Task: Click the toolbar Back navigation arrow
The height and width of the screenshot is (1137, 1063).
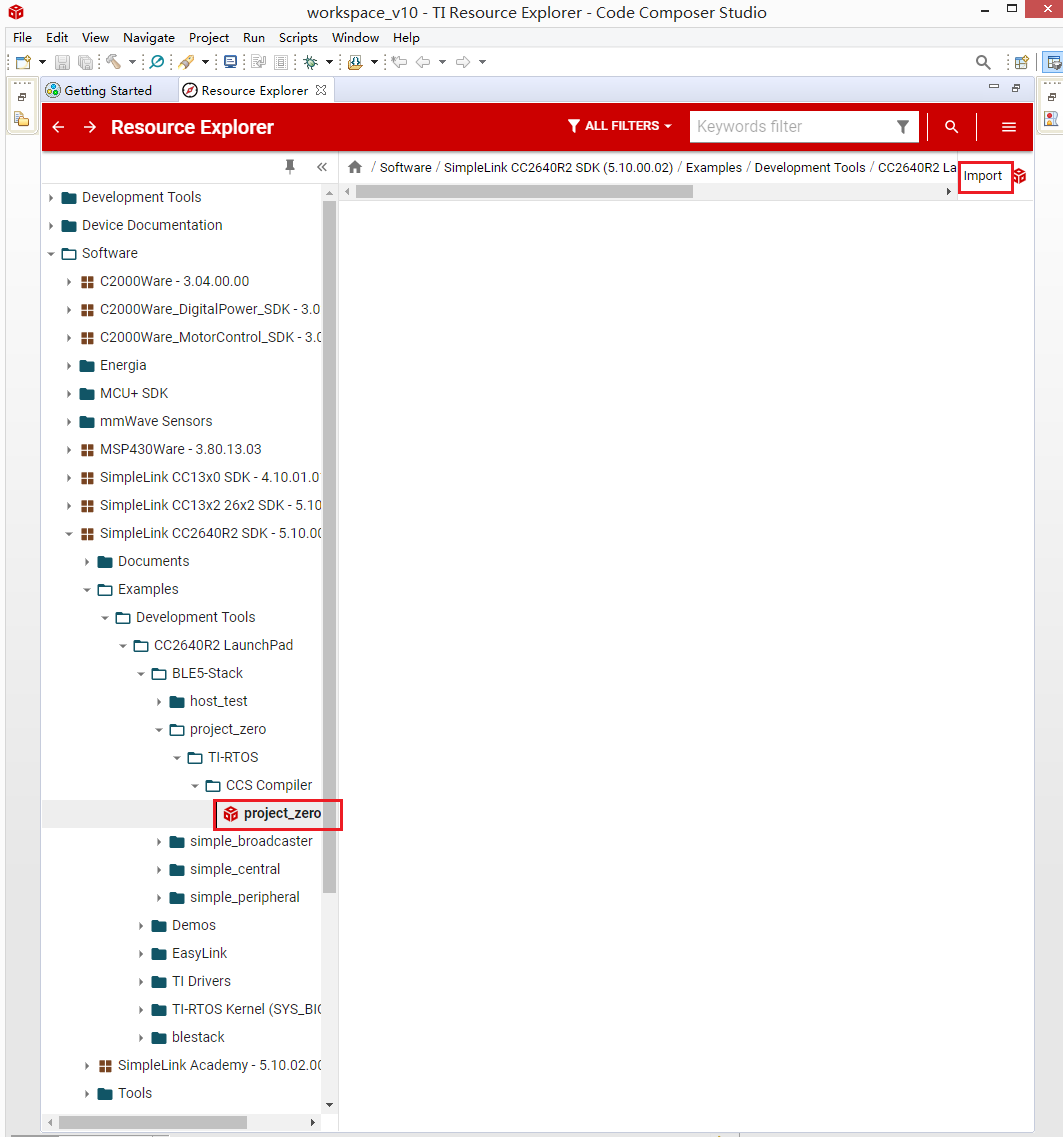Action: (423, 62)
